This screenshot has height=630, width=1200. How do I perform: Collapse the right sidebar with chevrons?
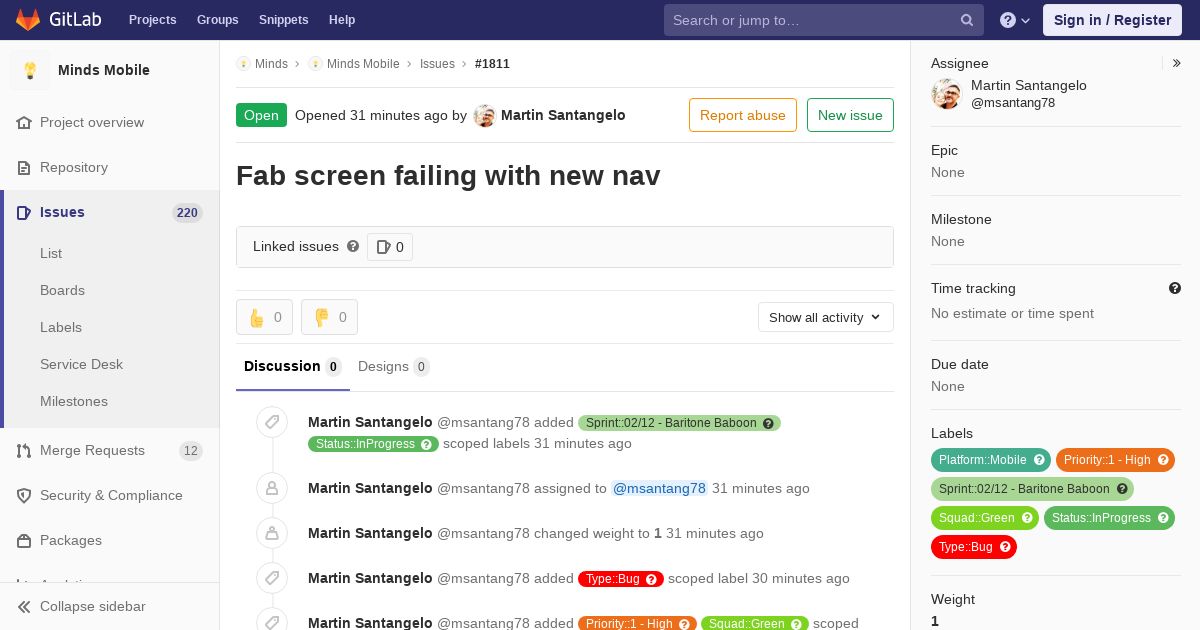pos(1177,63)
